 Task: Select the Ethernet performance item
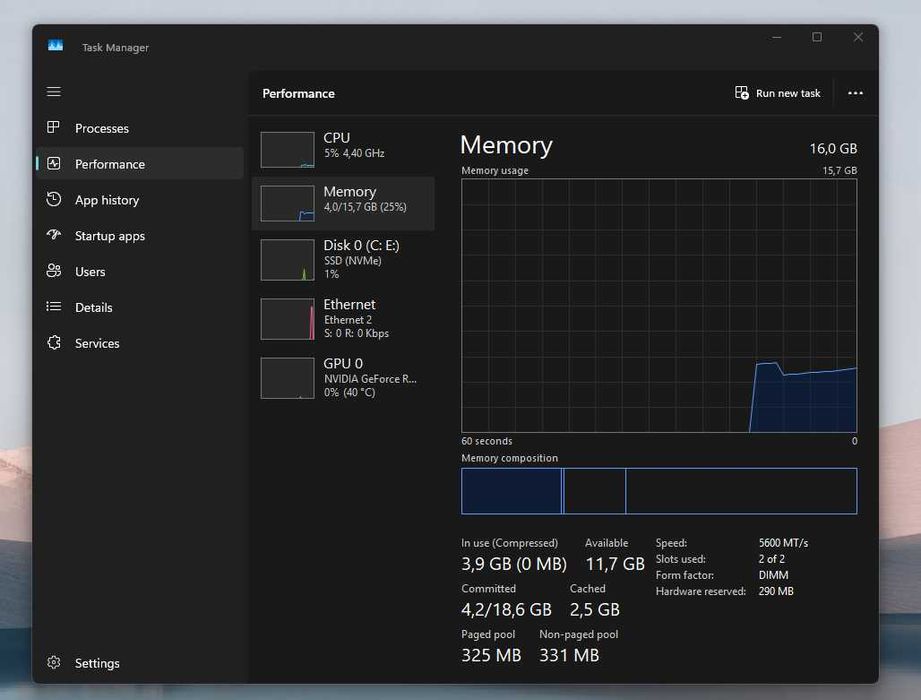(x=343, y=318)
